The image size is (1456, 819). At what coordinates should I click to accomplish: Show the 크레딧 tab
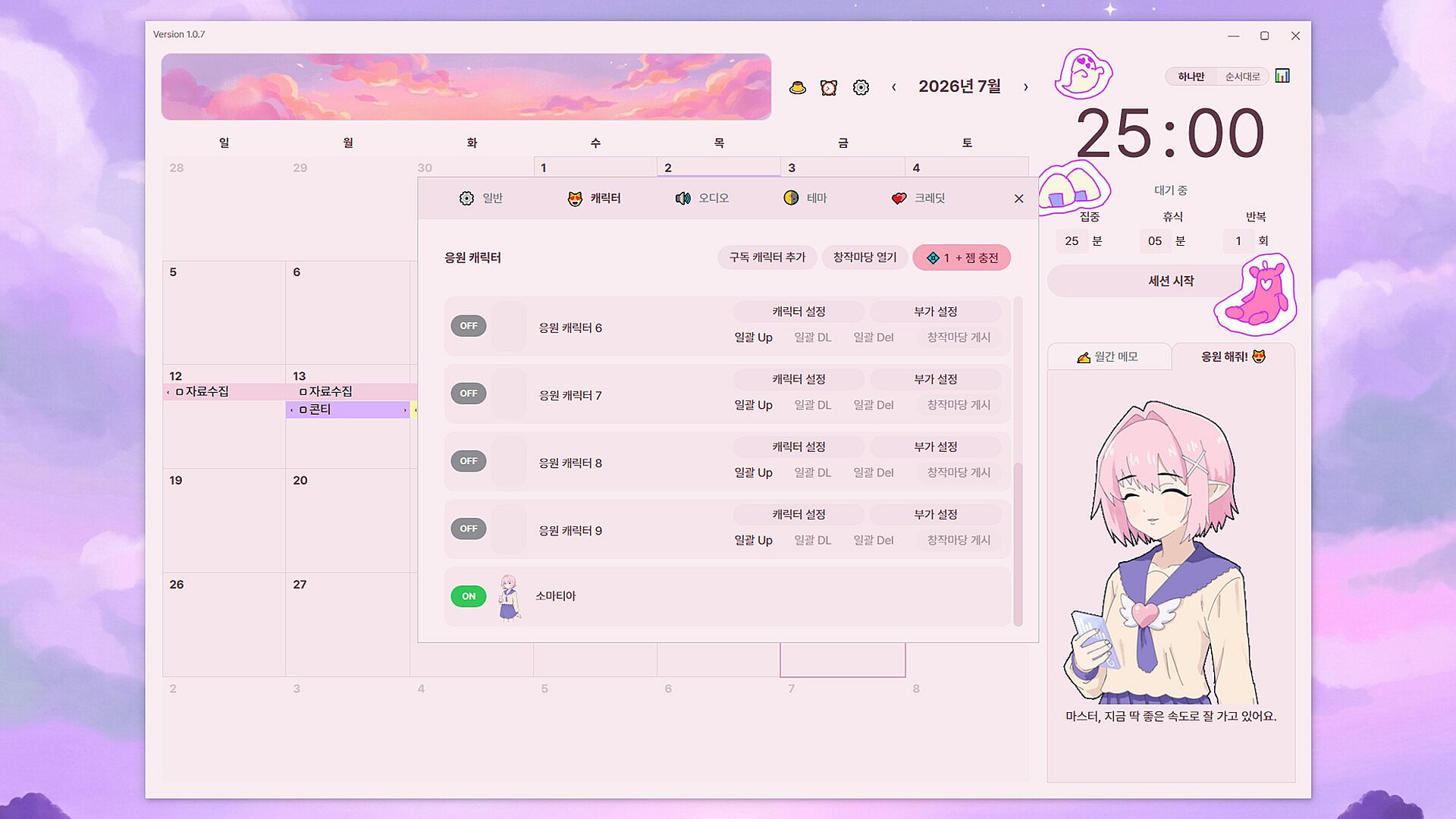[918, 198]
